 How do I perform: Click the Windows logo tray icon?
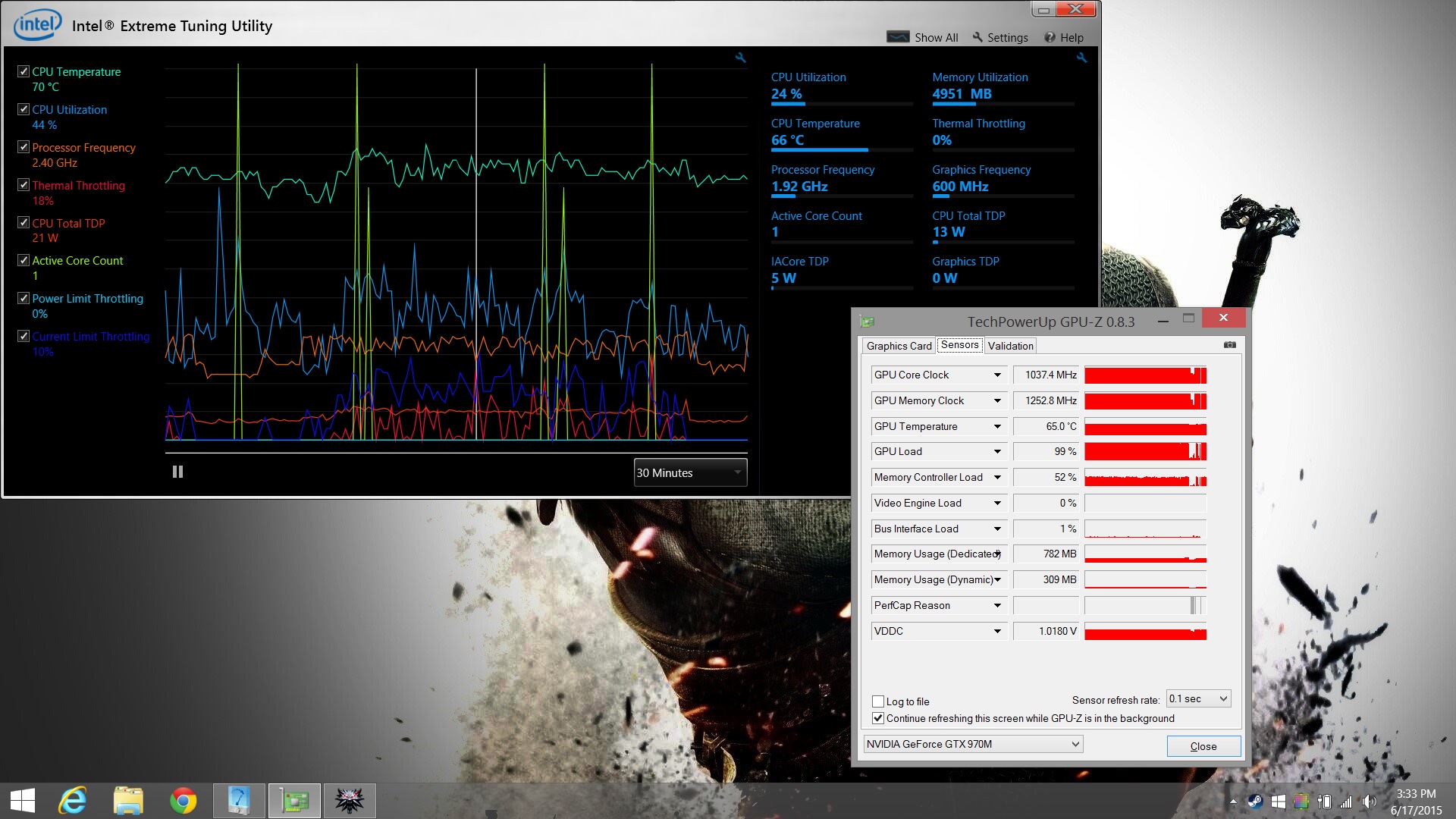1278,802
